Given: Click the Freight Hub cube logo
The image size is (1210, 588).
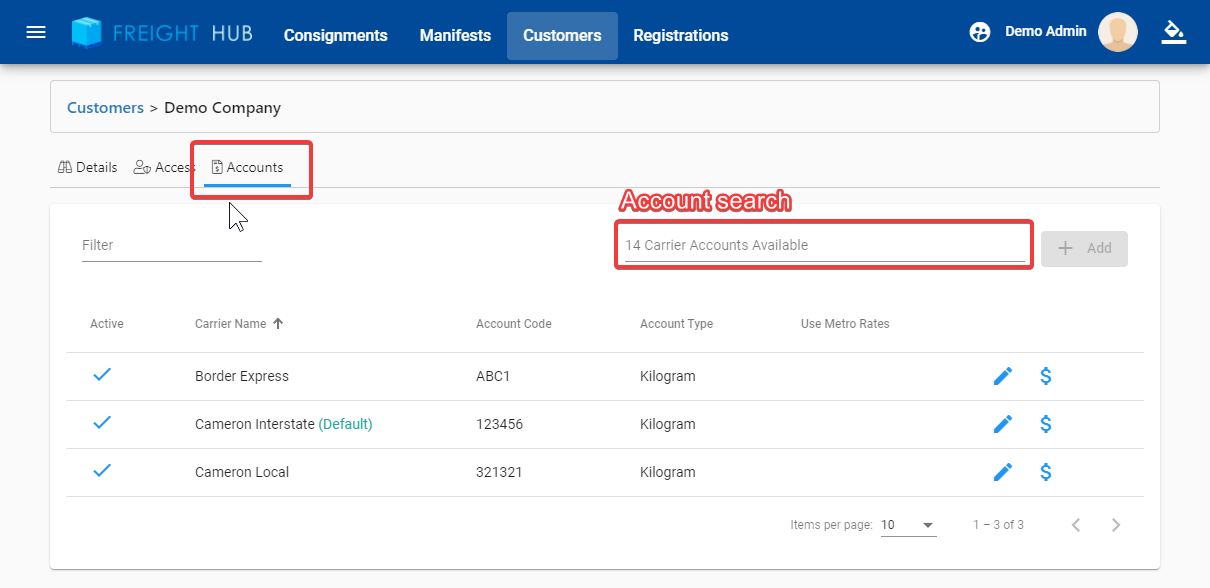Looking at the screenshot, I should click(x=88, y=33).
